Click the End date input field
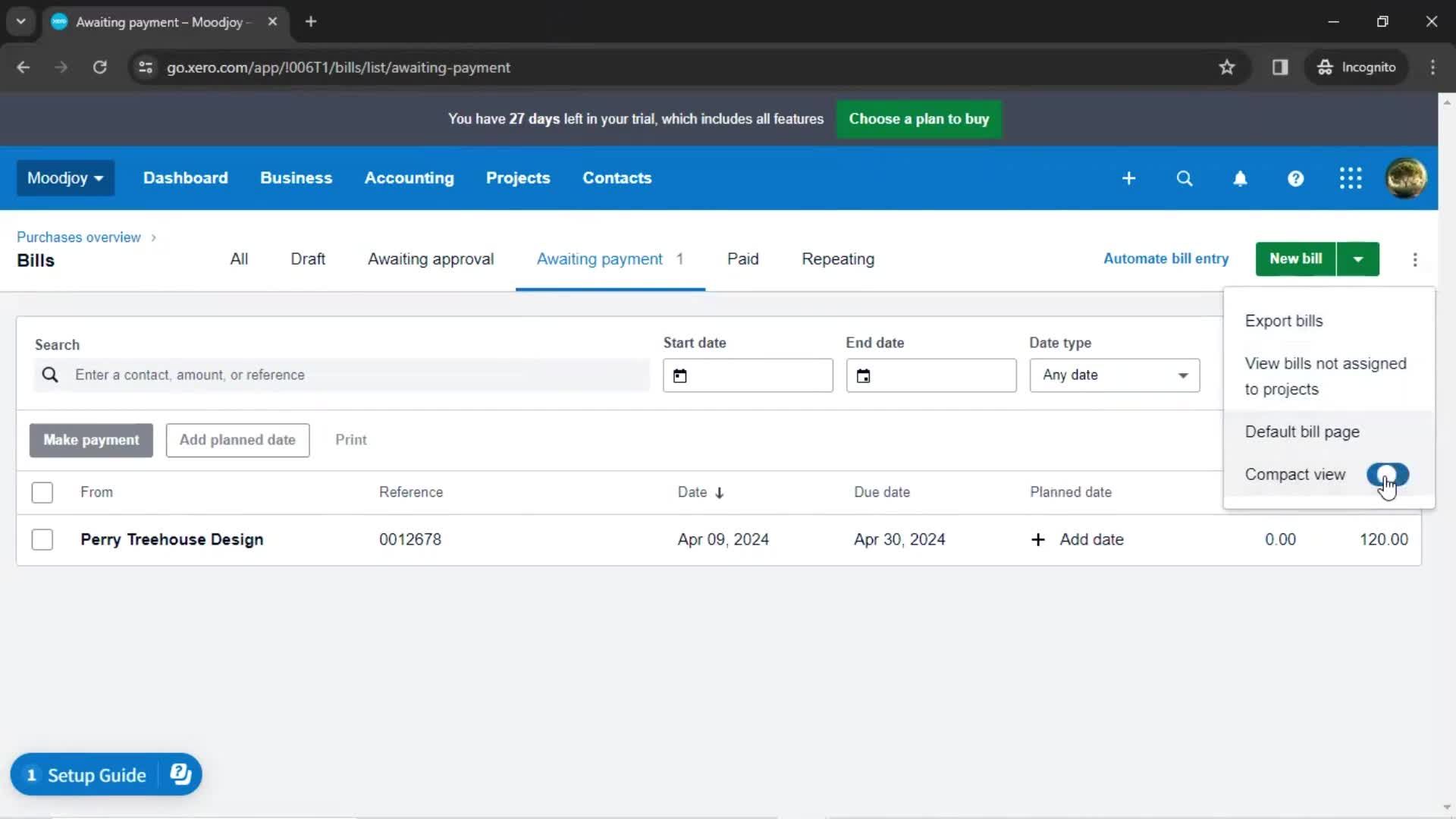This screenshot has width=1456, height=819. click(x=931, y=375)
